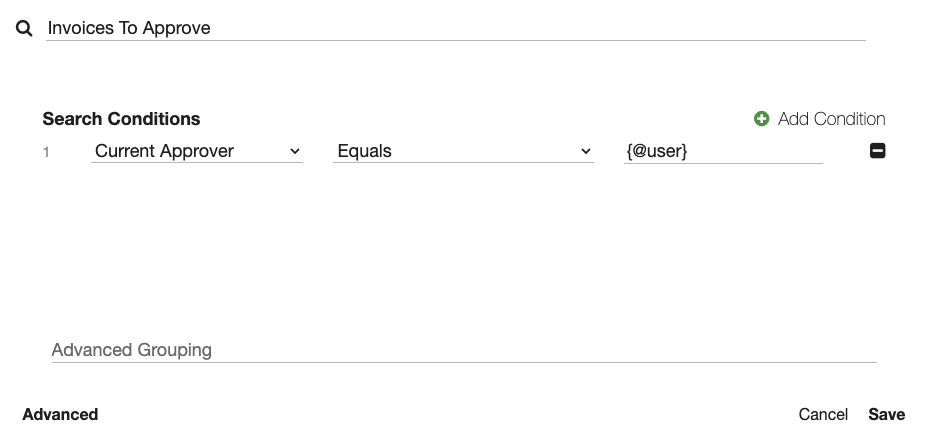Click empty space right of {@user} text
The width and height of the screenshot is (931, 438).
[760, 151]
